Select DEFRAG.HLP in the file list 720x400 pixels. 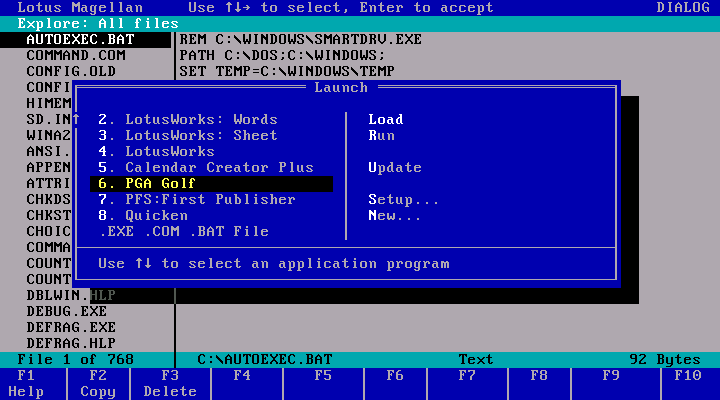(71, 344)
